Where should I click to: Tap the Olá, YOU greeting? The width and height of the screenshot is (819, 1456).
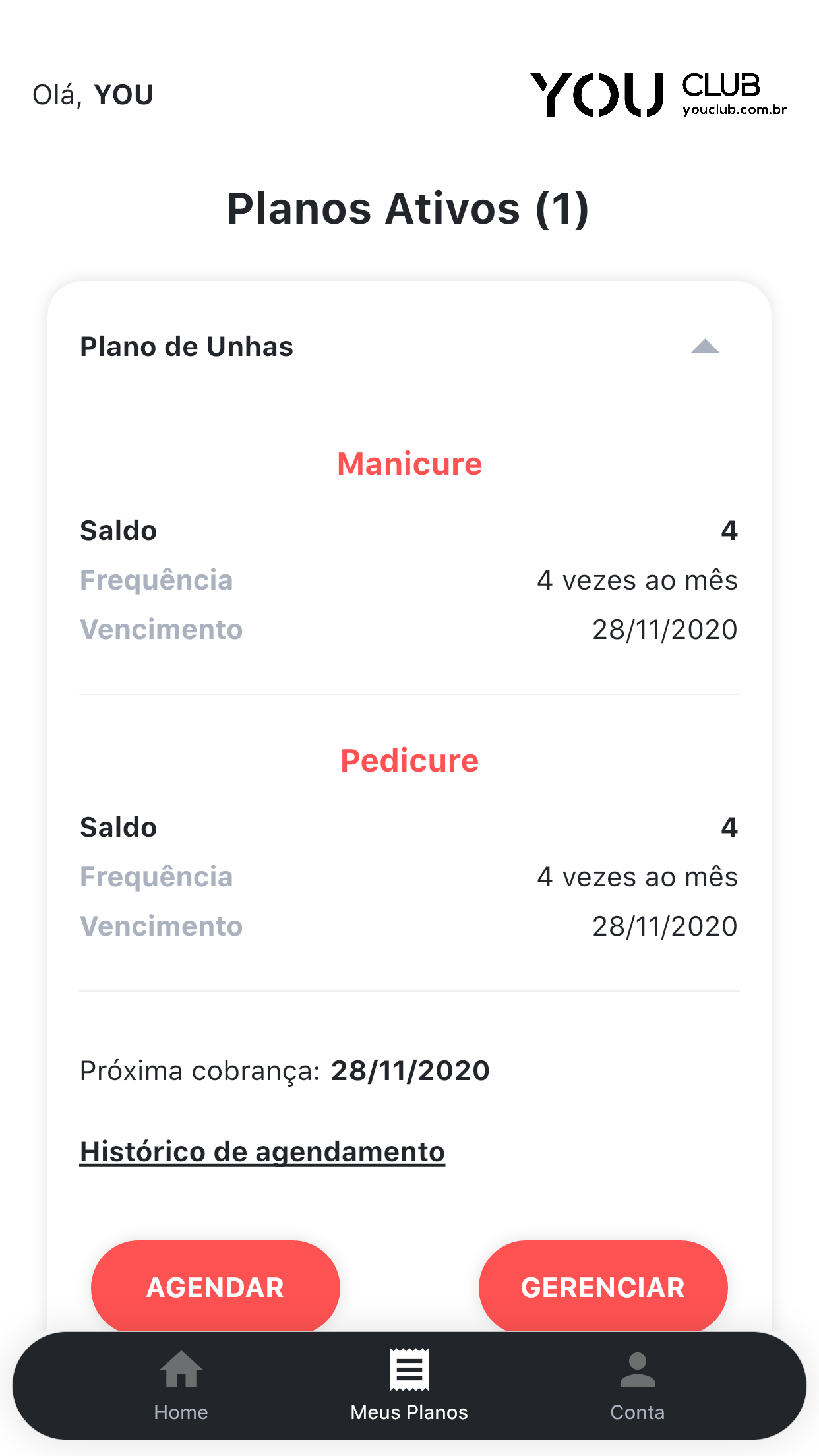pyautogui.click(x=93, y=95)
